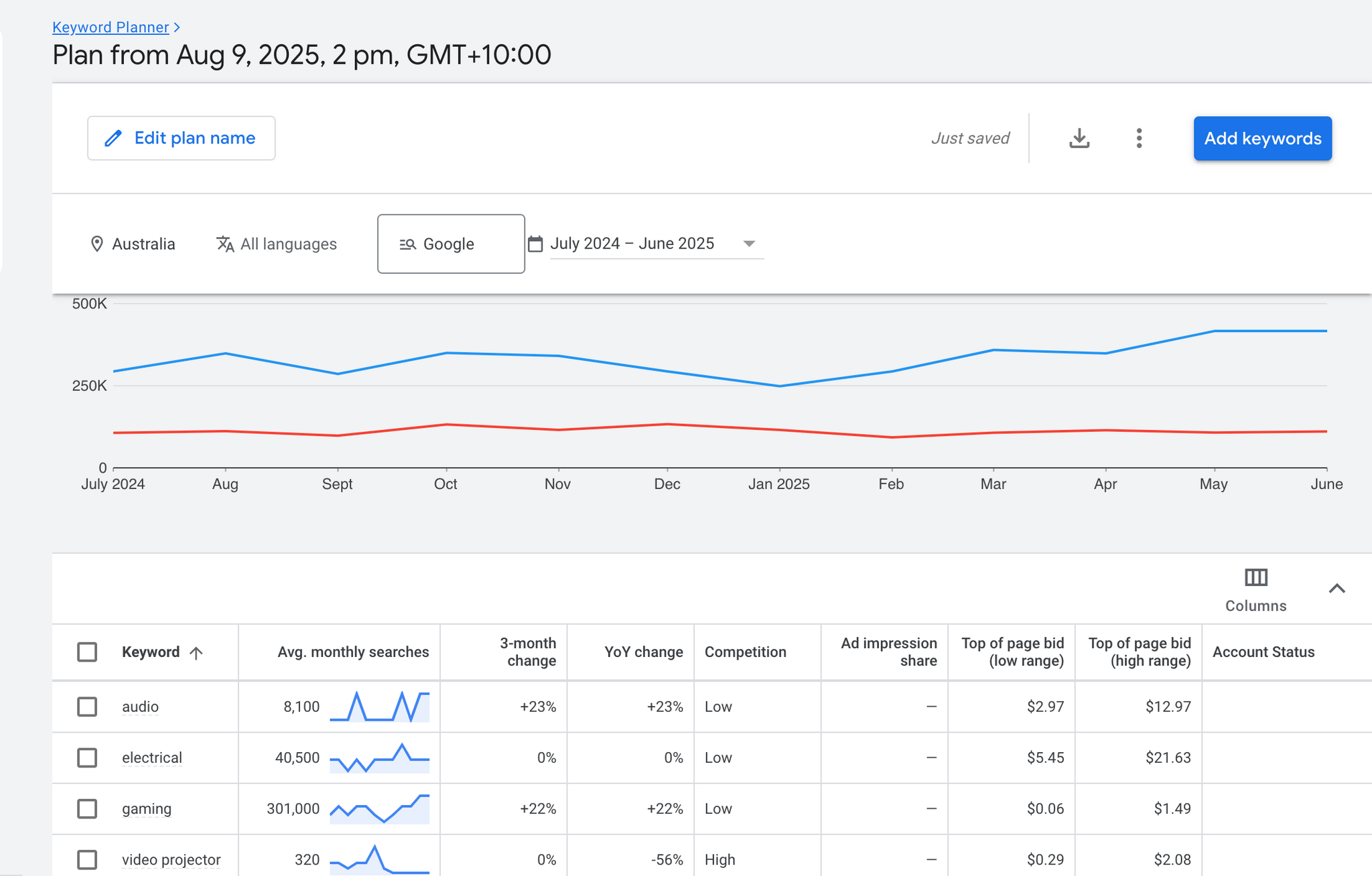Sort by the Competition column header

click(x=745, y=652)
